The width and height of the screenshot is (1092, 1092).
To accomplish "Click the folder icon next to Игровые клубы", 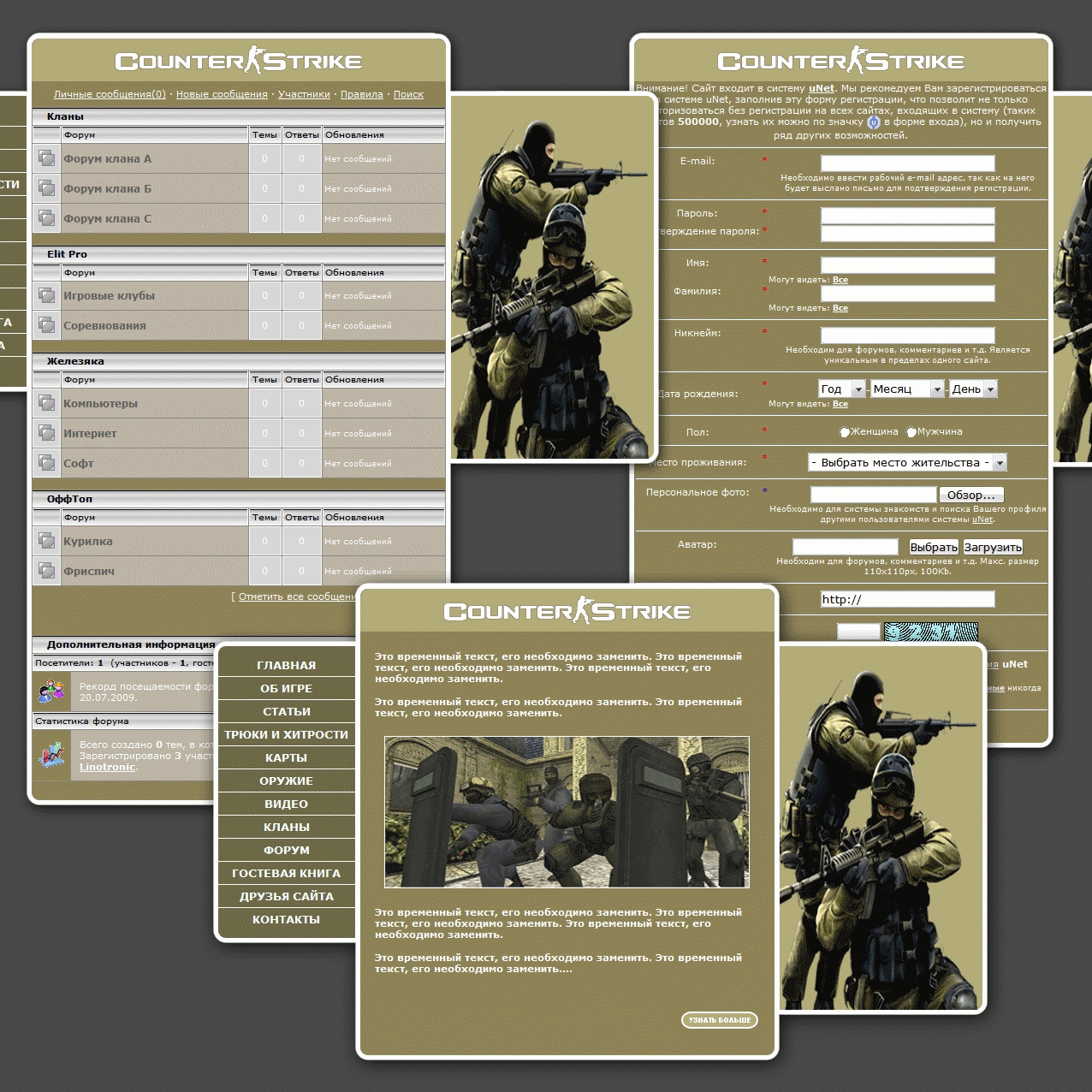I will (x=46, y=295).
